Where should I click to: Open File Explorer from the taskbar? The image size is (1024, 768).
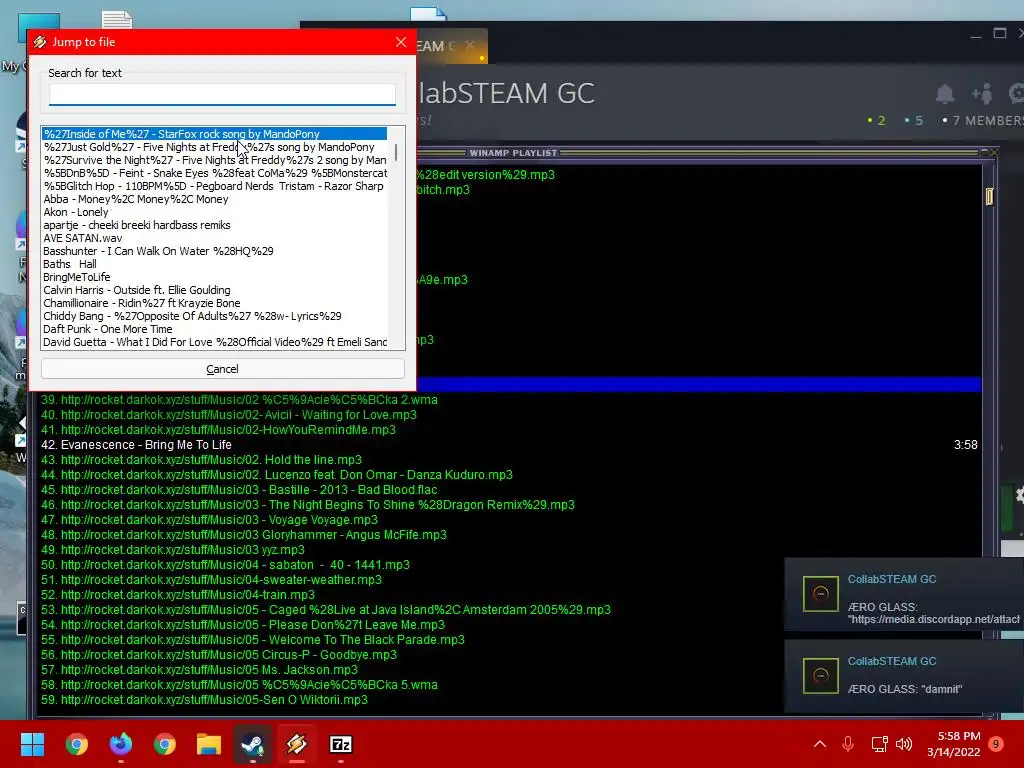click(x=209, y=744)
